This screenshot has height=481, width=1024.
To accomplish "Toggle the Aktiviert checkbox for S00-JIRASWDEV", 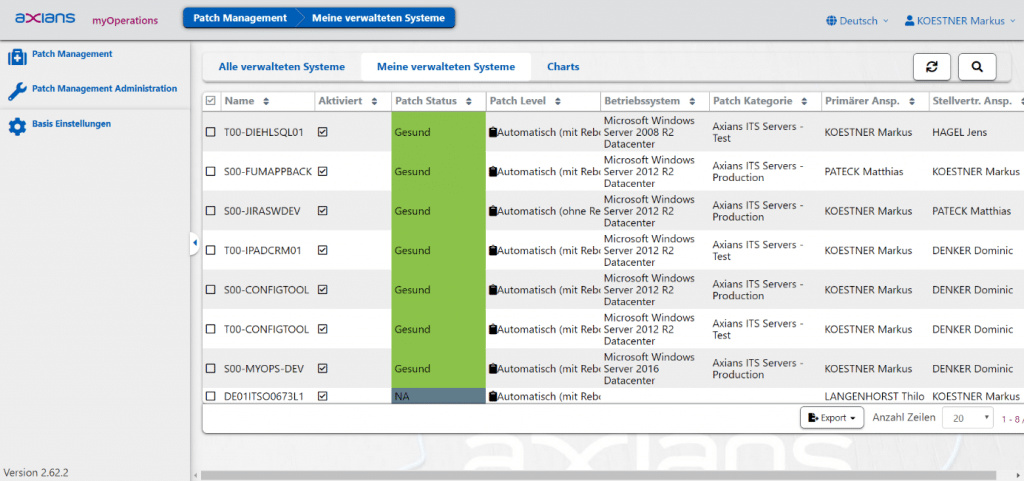I will coord(323,211).
